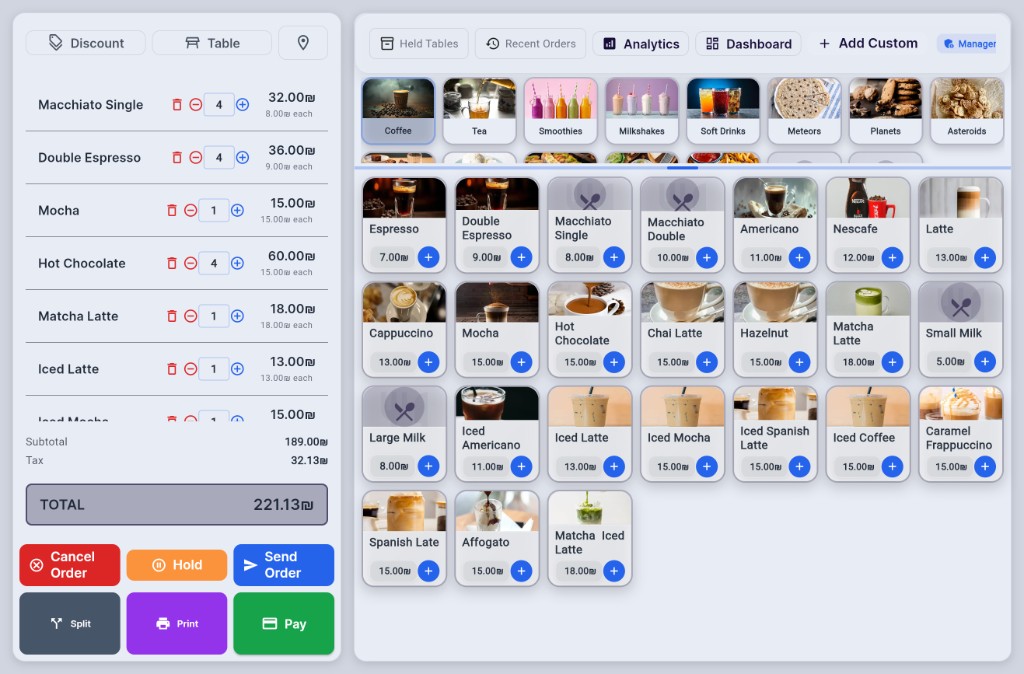Add Americano via plus button
Screen dimensions: 1024x674
(x=799, y=257)
